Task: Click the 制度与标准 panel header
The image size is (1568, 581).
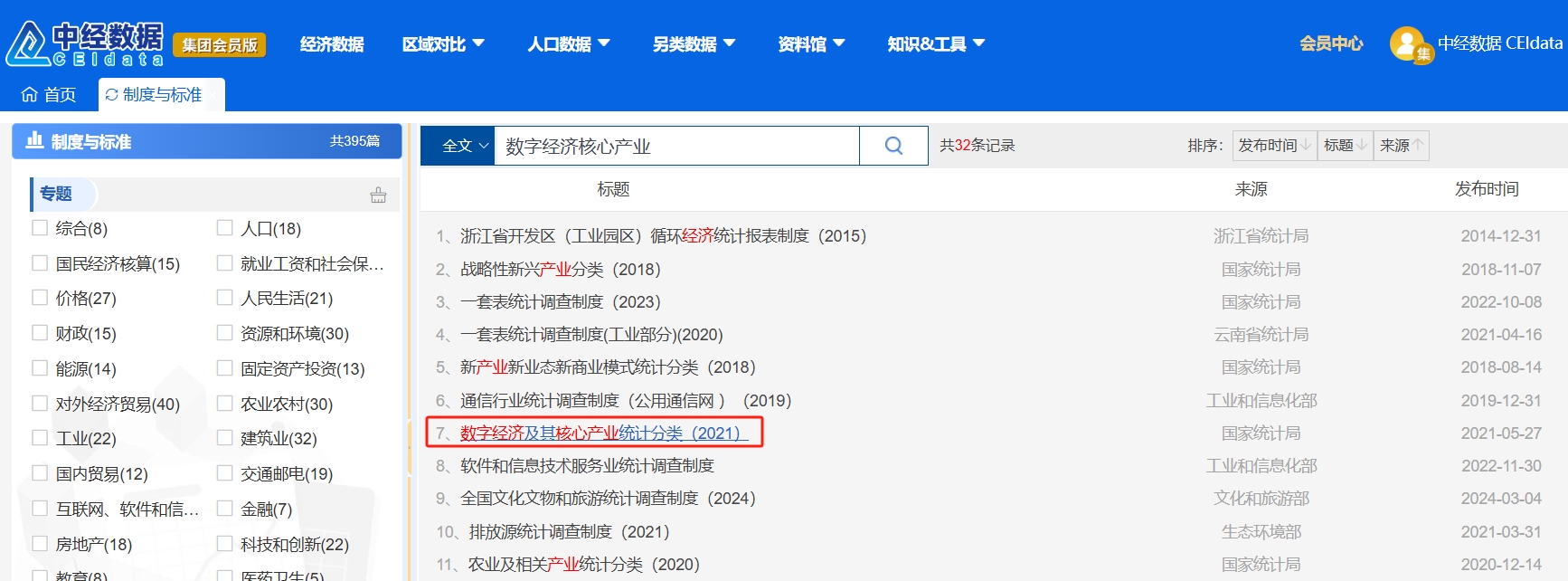Action: tap(206, 141)
